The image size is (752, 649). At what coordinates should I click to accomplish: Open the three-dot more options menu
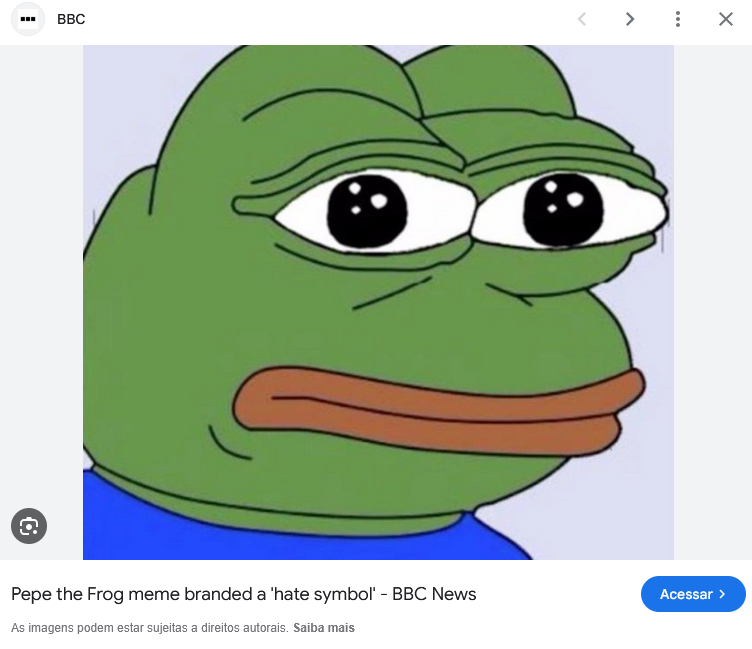tap(678, 19)
